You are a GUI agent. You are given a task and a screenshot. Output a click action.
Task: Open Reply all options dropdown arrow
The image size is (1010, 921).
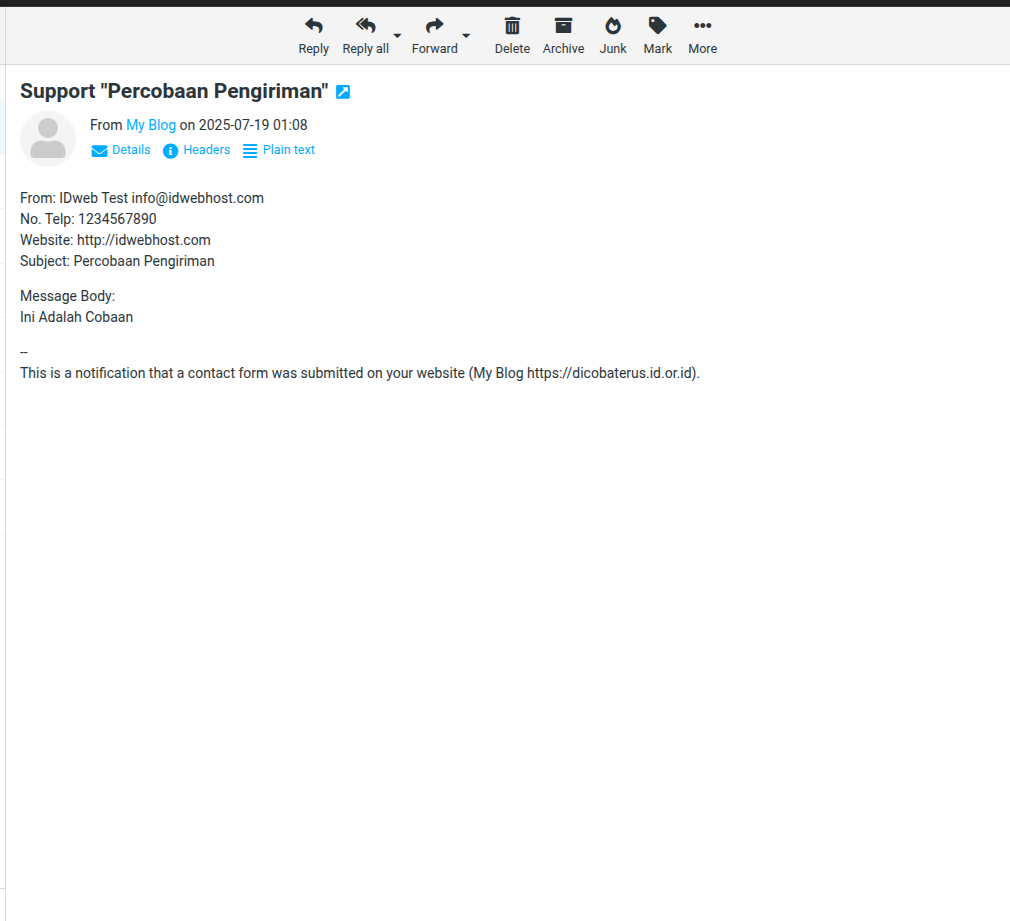(397, 36)
